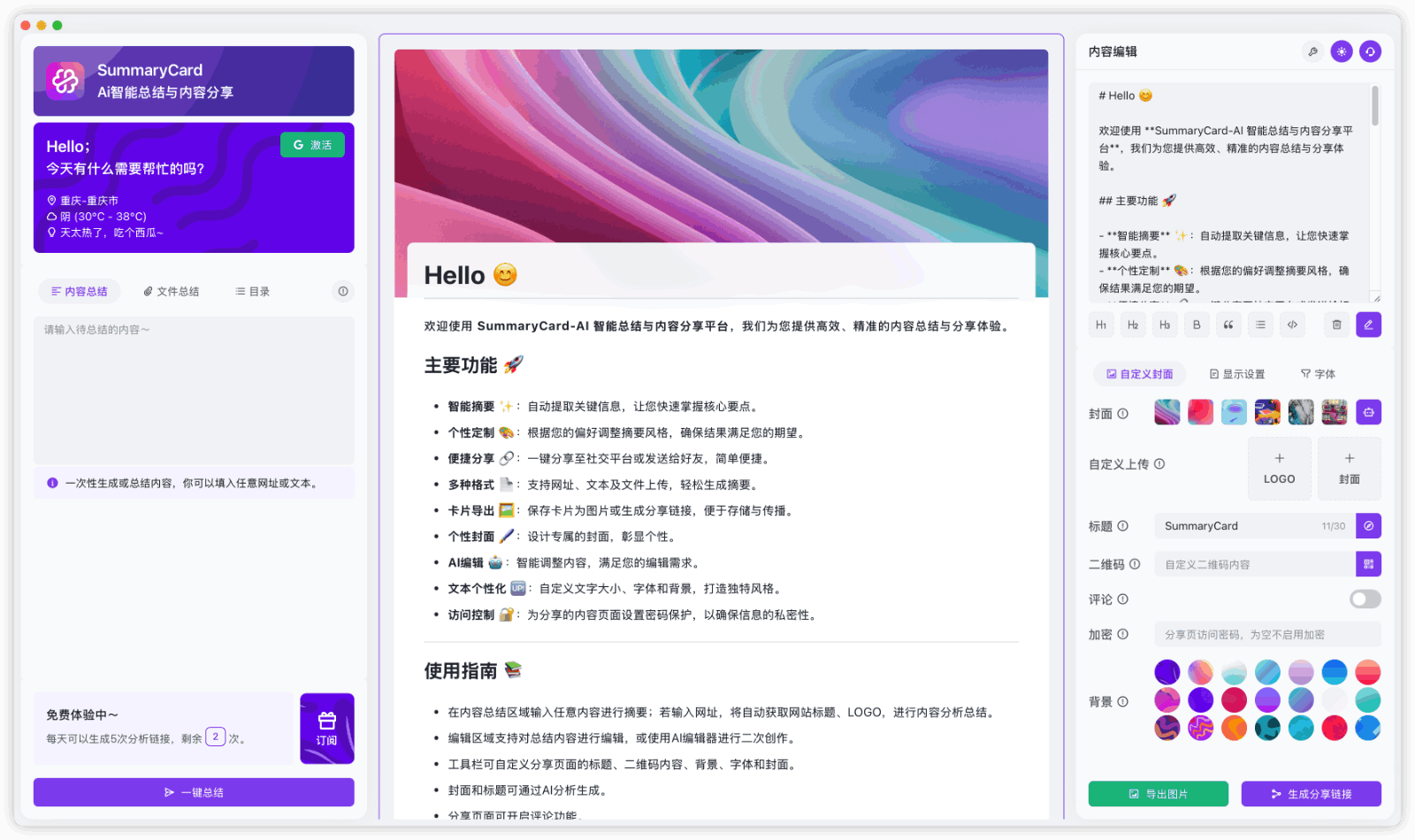Upload a custom cover via the 封面 box
The image size is (1415, 840).
click(x=1348, y=469)
